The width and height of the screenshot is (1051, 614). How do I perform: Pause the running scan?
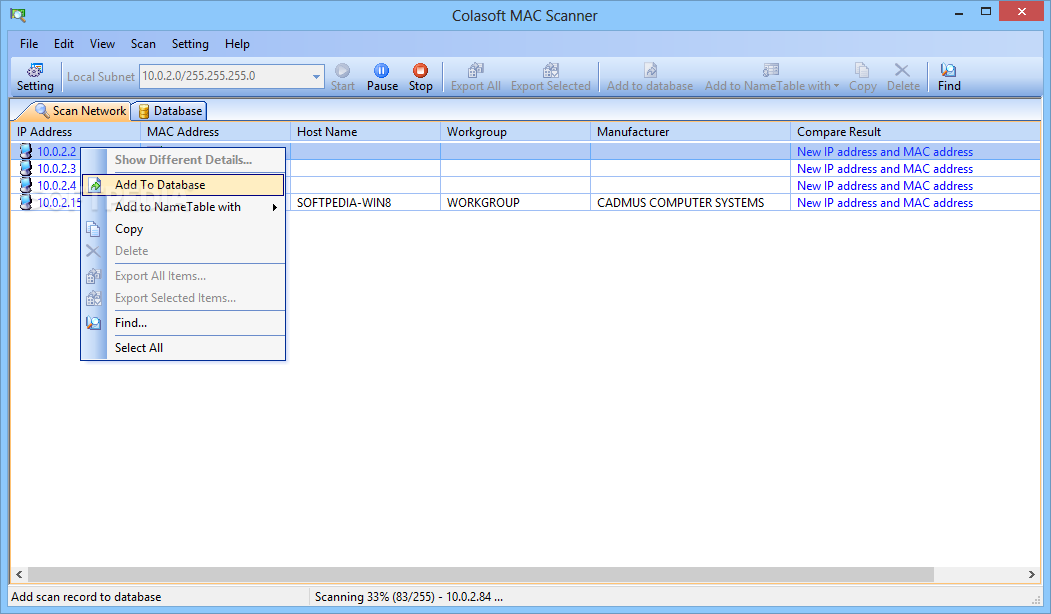(382, 77)
